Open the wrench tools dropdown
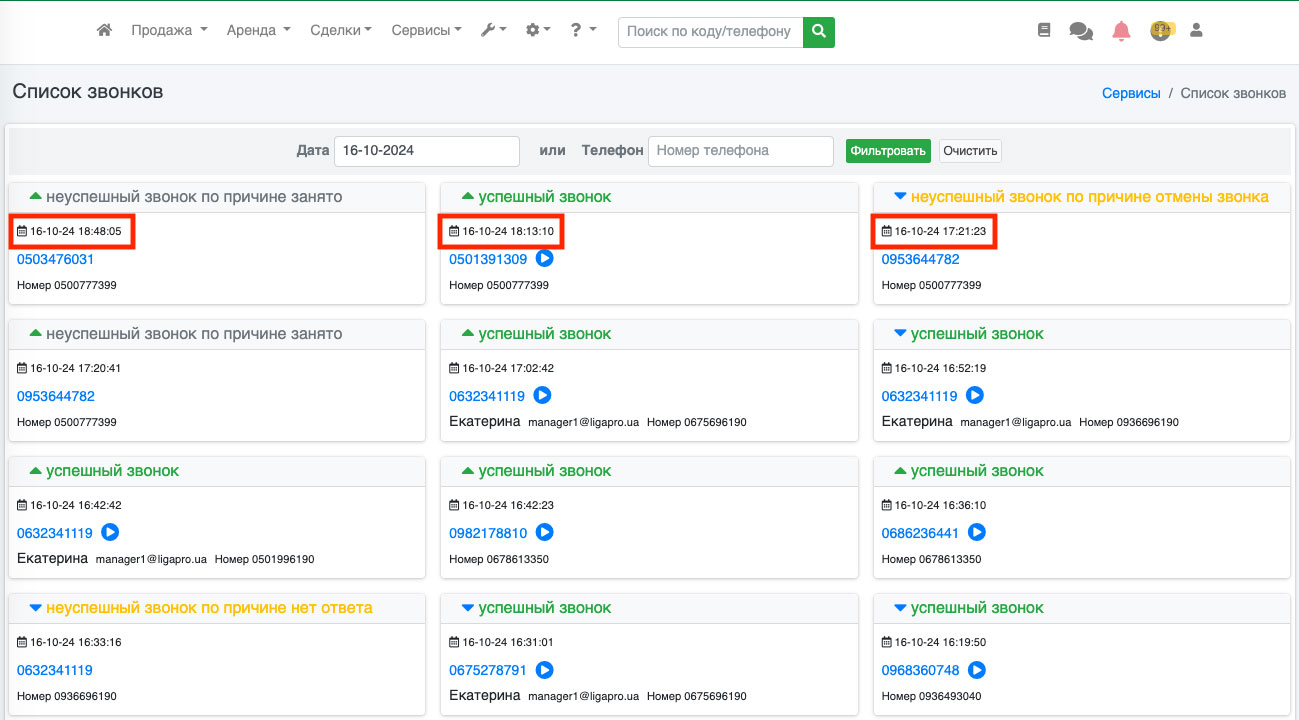The width and height of the screenshot is (1299, 720). 494,31
